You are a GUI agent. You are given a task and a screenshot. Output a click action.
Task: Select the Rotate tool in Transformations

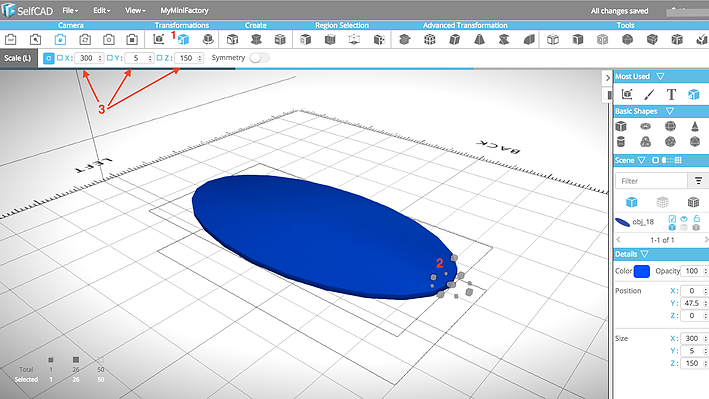(208, 39)
